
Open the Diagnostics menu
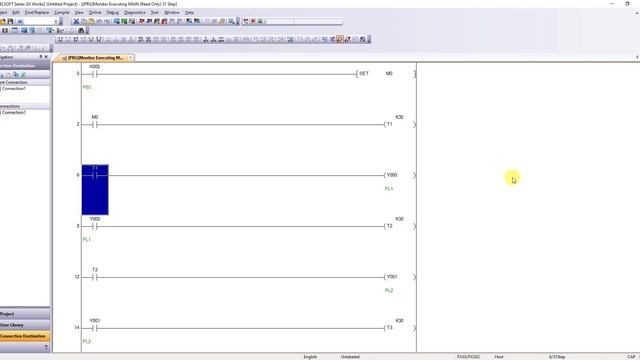coord(135,13)
